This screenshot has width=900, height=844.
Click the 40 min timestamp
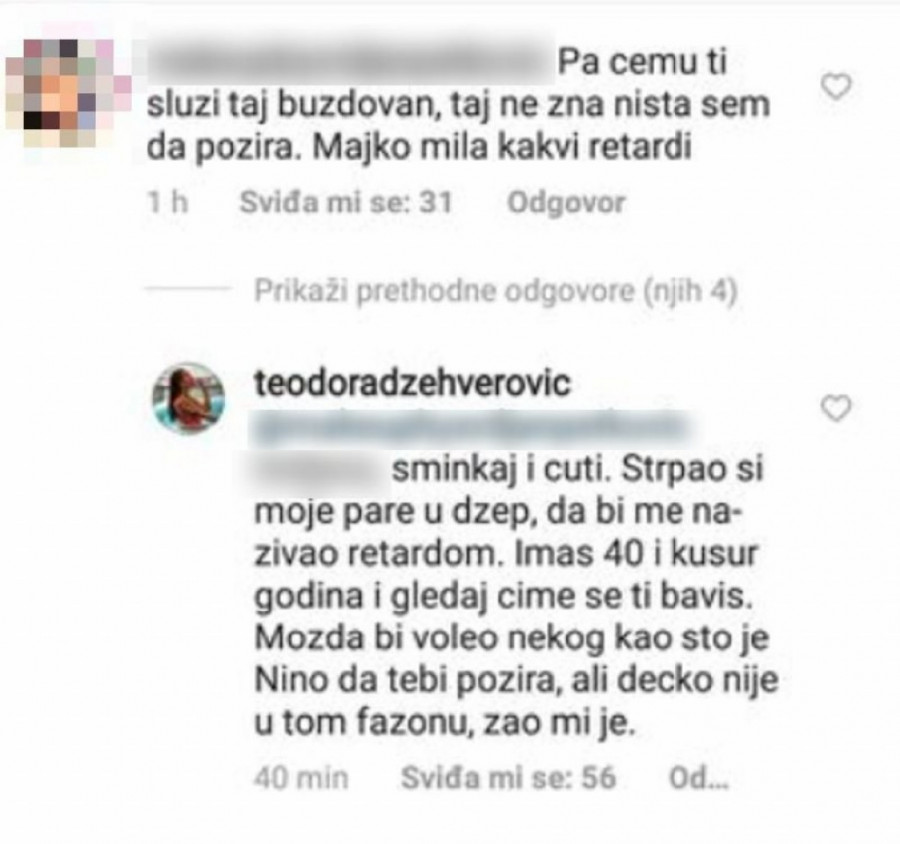point(301,779)
